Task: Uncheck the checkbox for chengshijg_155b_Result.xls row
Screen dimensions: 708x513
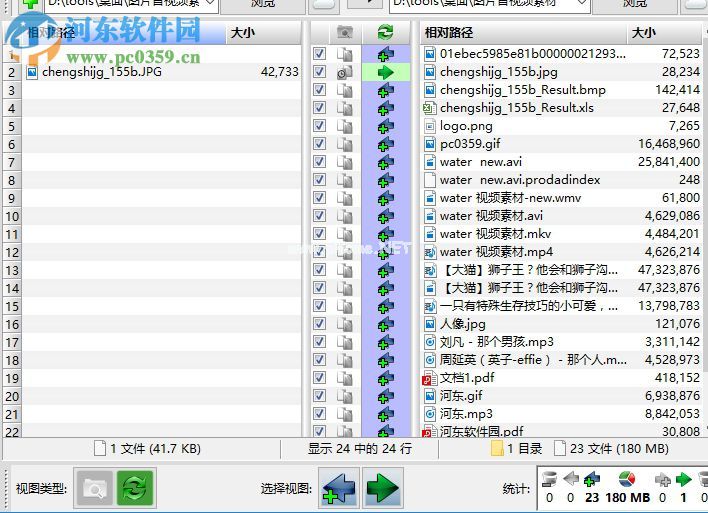Action: coord(319,108)
